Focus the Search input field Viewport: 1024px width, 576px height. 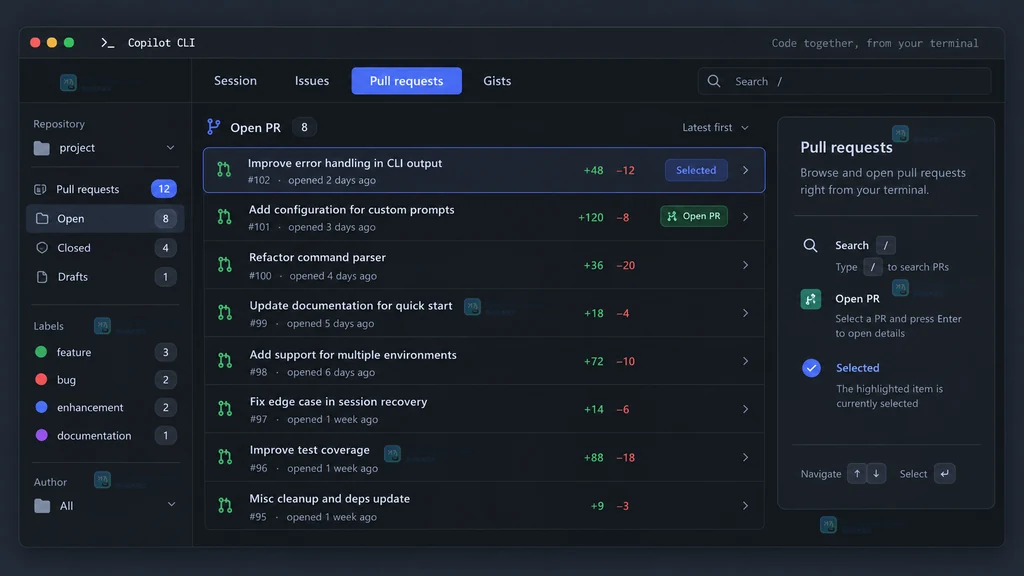tap(844, 81)
